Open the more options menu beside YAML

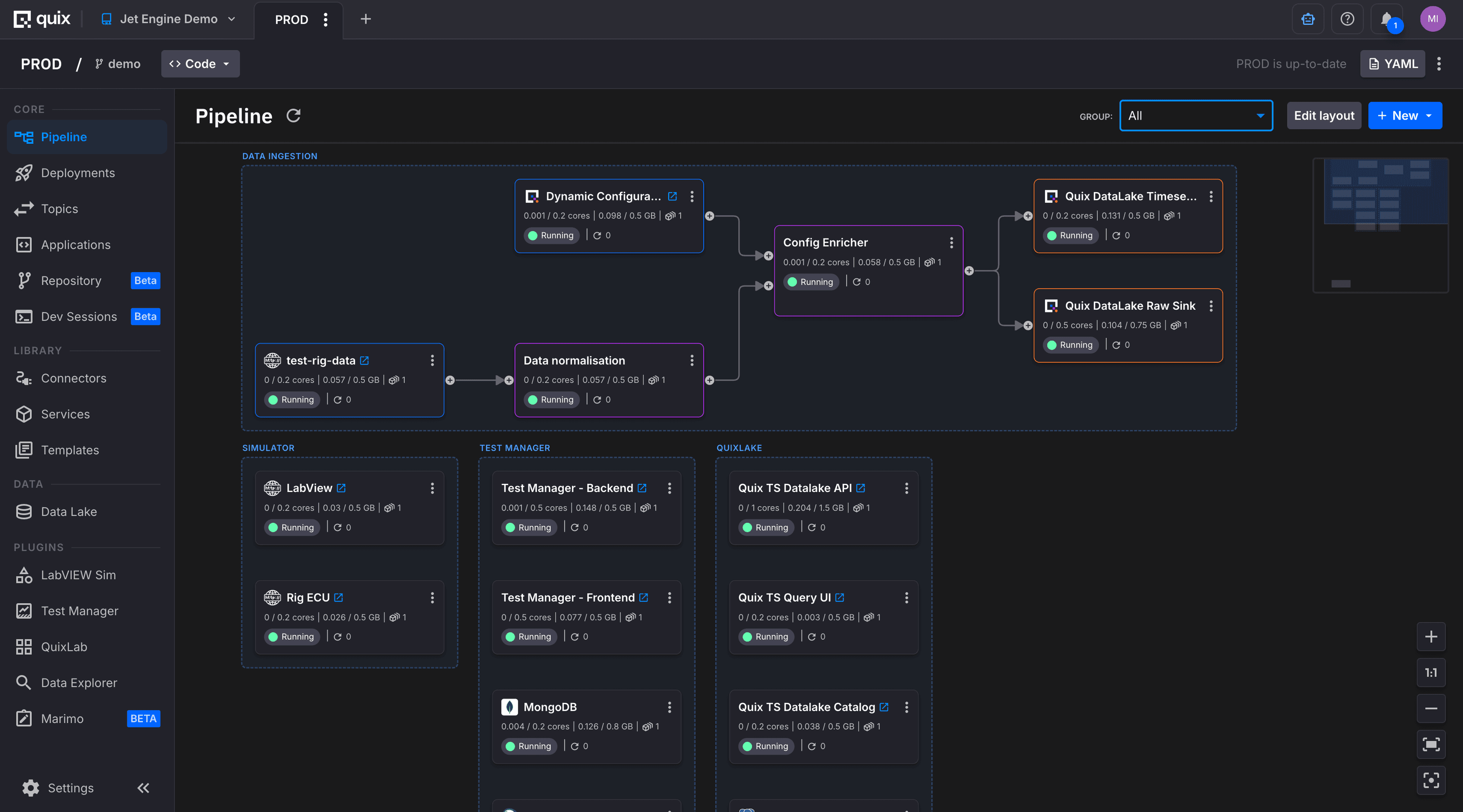(1439, 63)
